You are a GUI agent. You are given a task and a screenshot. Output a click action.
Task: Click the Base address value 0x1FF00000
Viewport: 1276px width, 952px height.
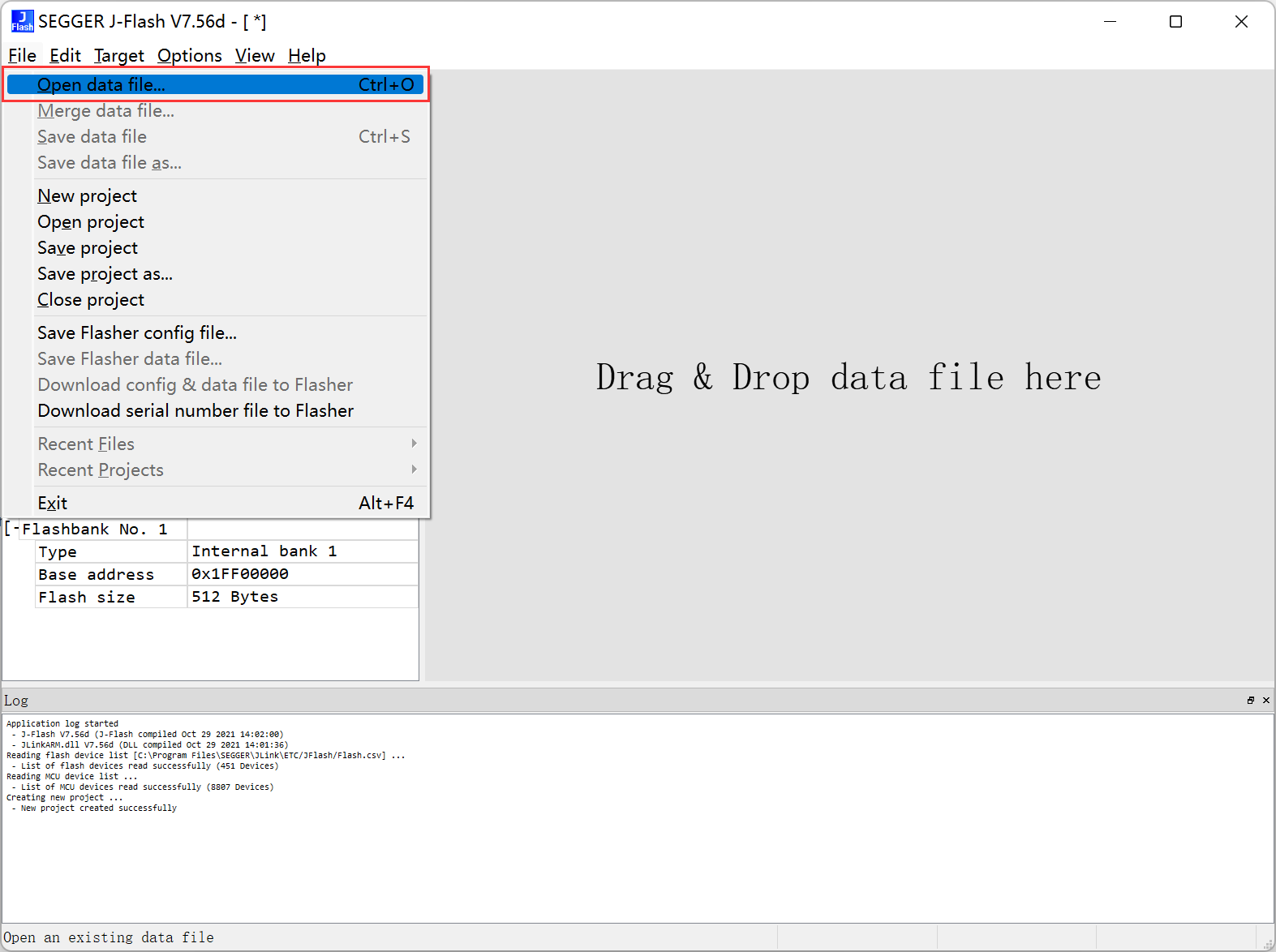240,574
